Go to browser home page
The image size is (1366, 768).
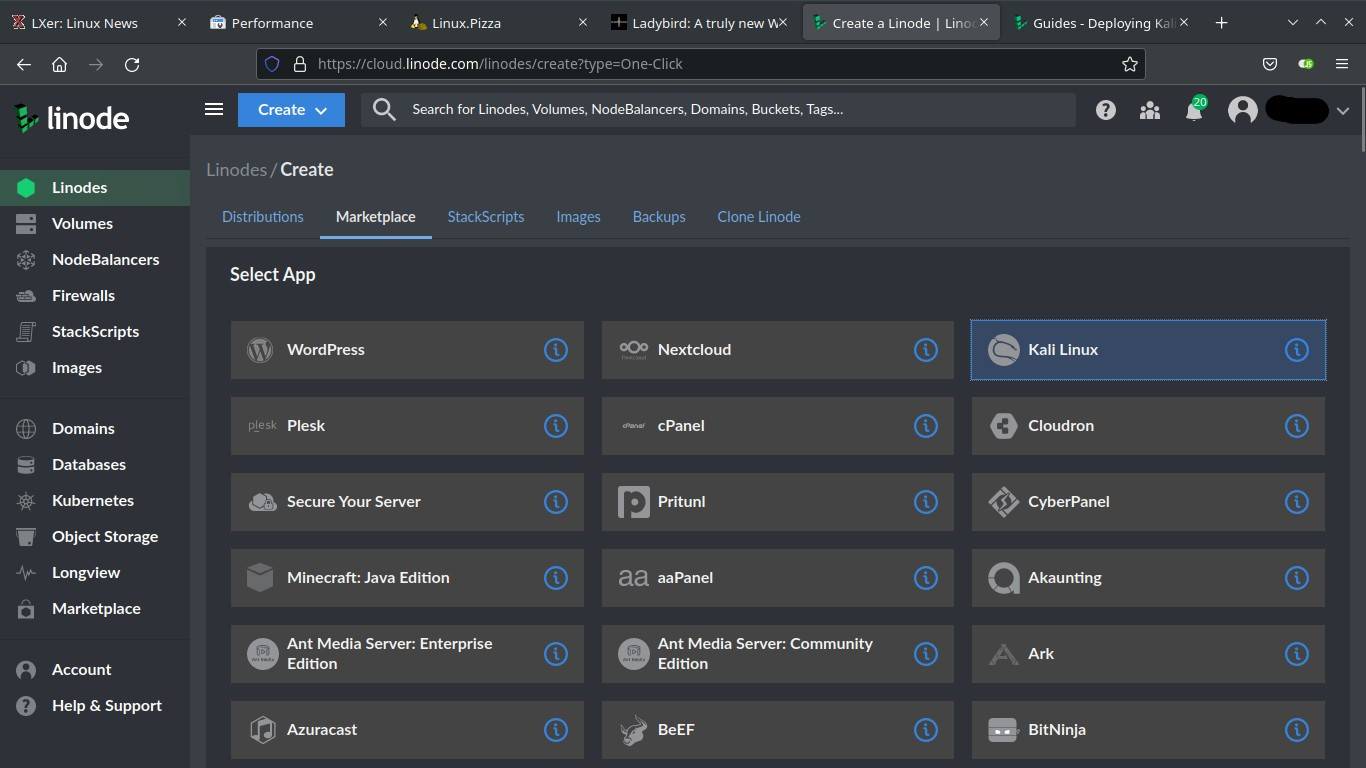(x=60, y=64)
